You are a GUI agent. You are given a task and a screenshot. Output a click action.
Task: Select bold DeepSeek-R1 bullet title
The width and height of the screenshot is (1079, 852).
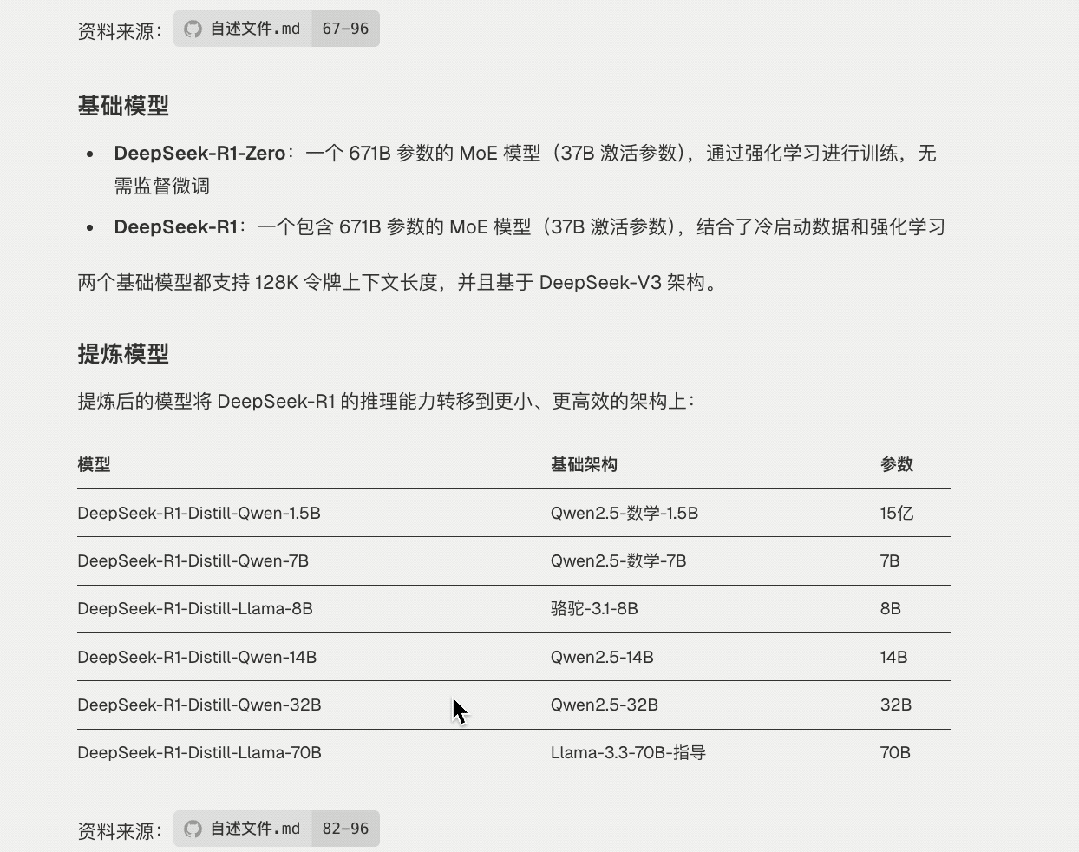(175, 226)
